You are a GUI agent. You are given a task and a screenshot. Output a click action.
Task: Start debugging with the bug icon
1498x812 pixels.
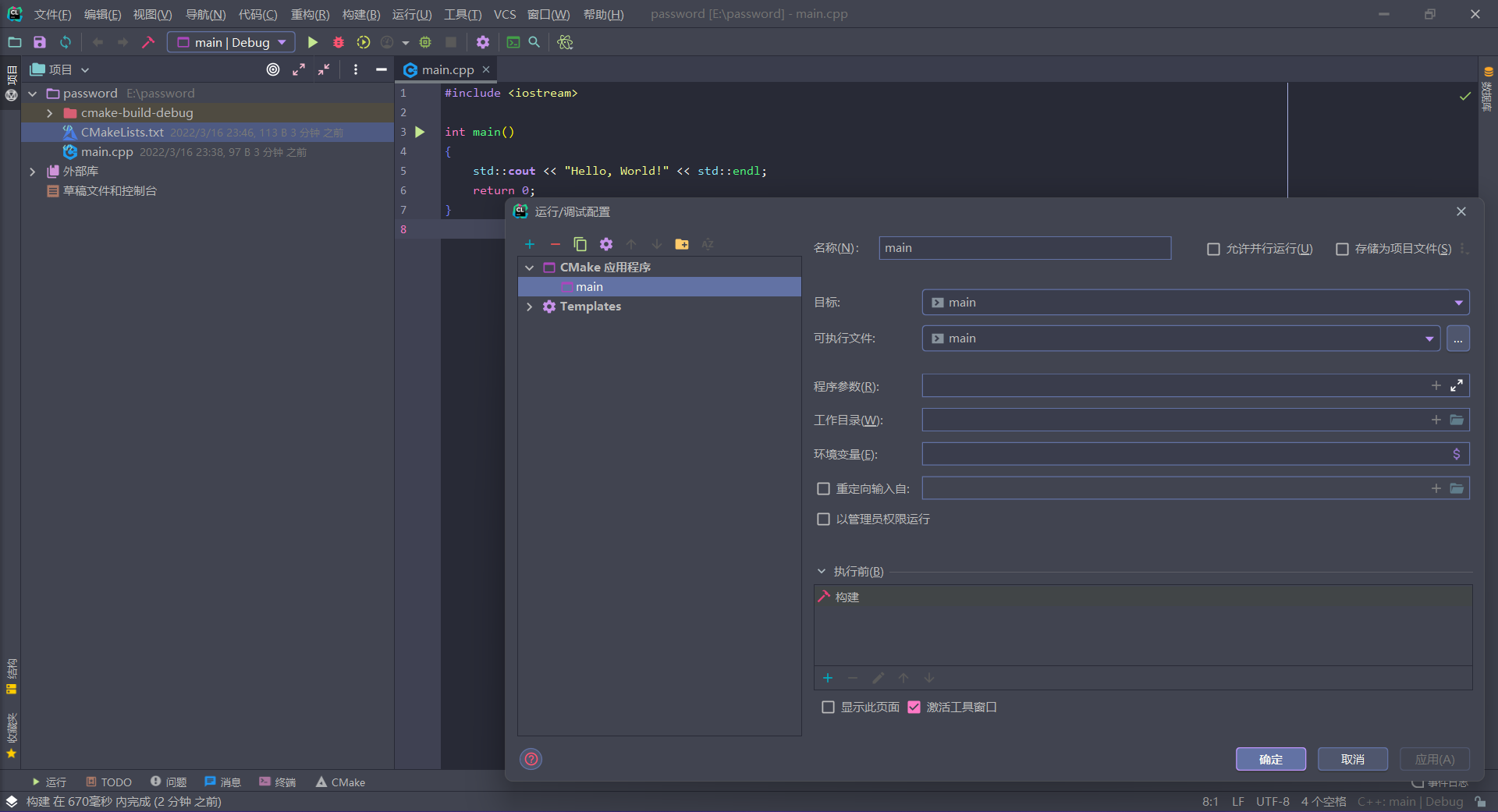point(338,42)
